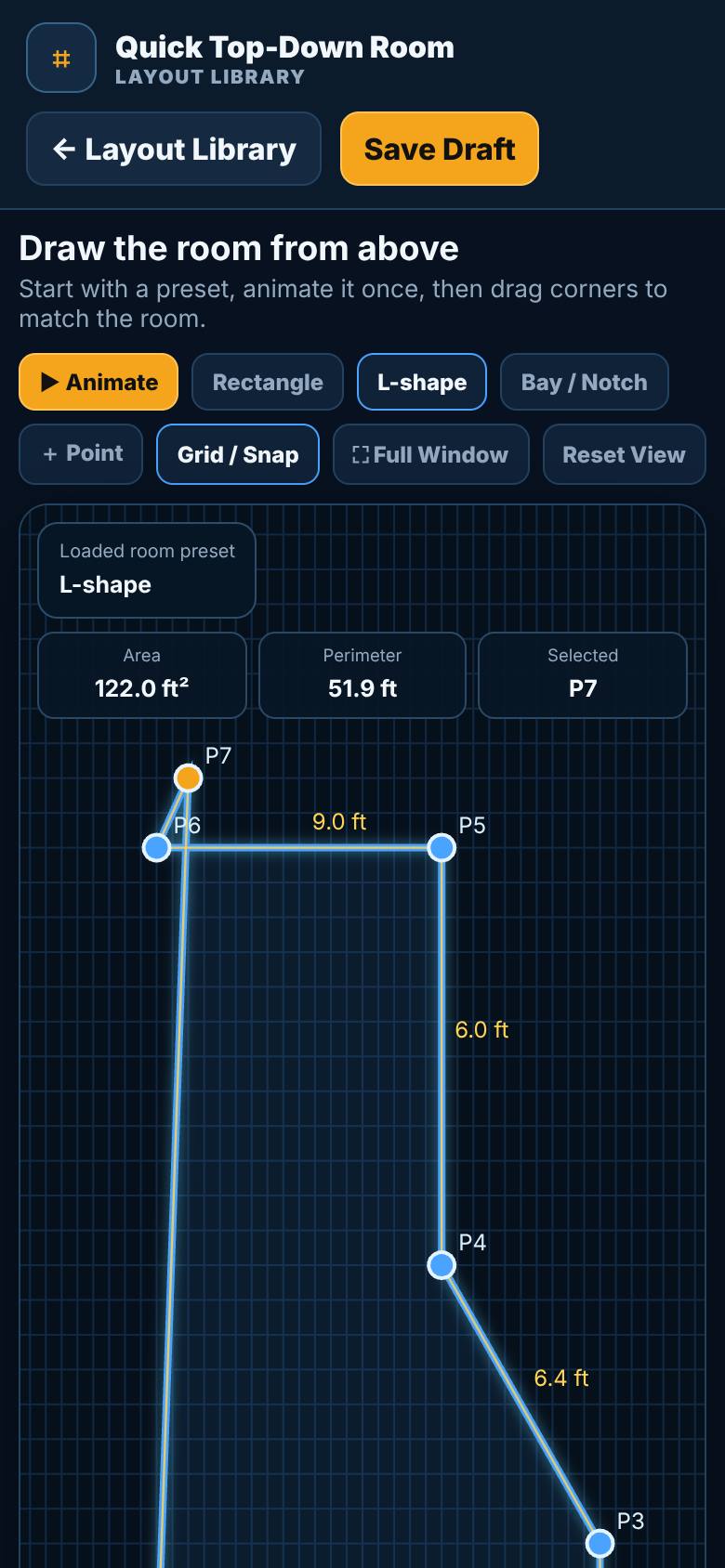Choose the Bay / Notch preset
This screenshot has width=725, height=1568.
coord(584,382)
